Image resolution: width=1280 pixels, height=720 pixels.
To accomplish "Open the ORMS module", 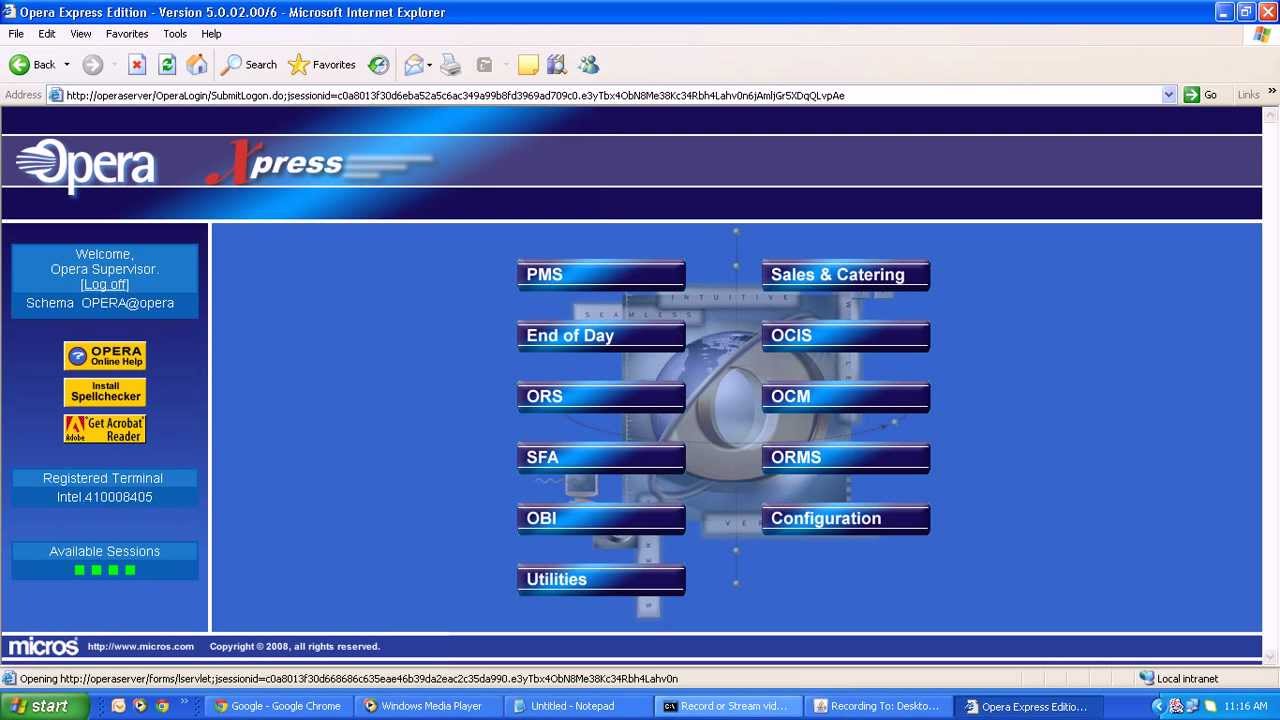I will (x=846, y=458).
